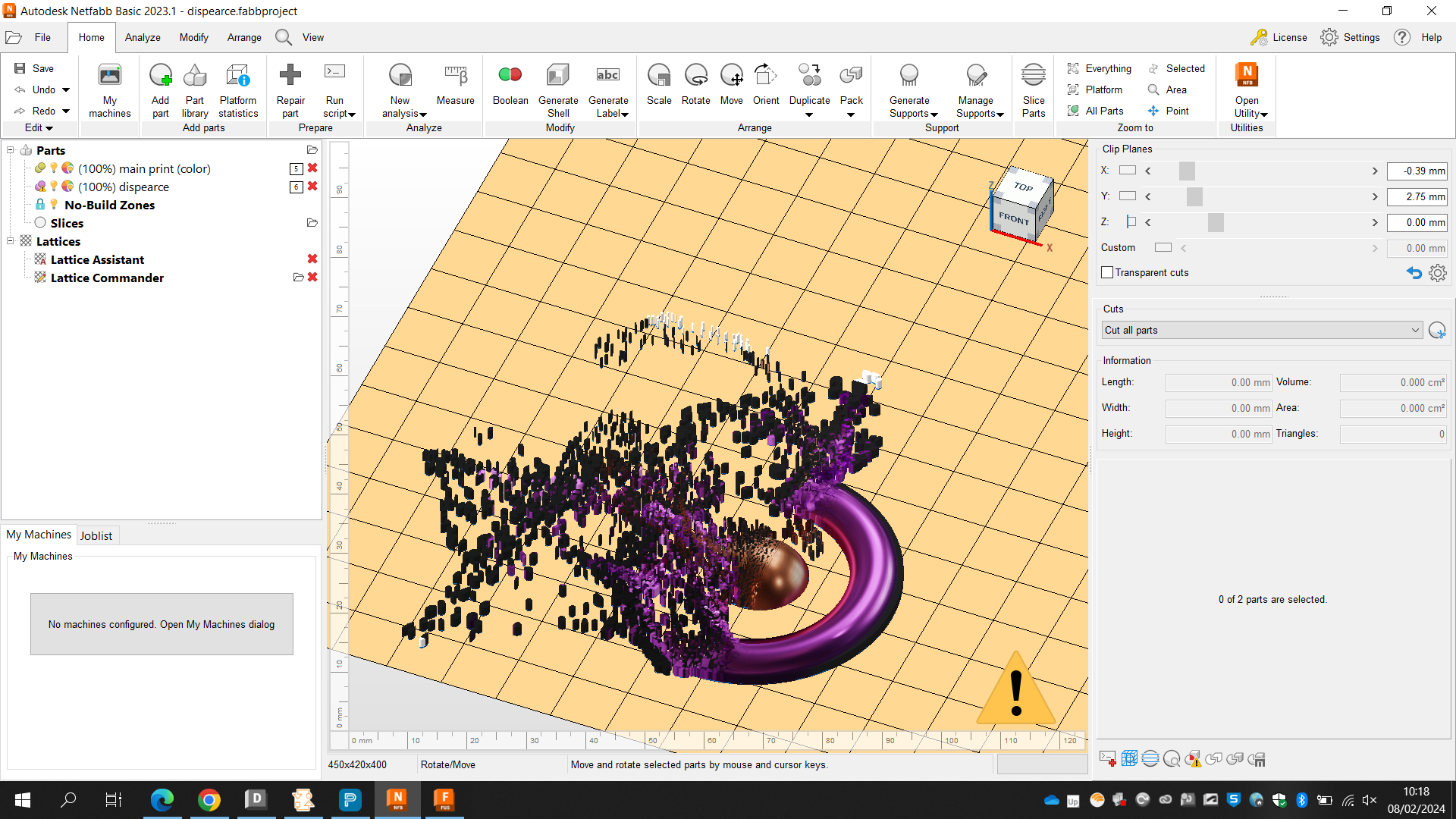Click the Boolean operation icon
Image resolution: width=1456 pixels, height=819 pixels.
click(510, 74)
